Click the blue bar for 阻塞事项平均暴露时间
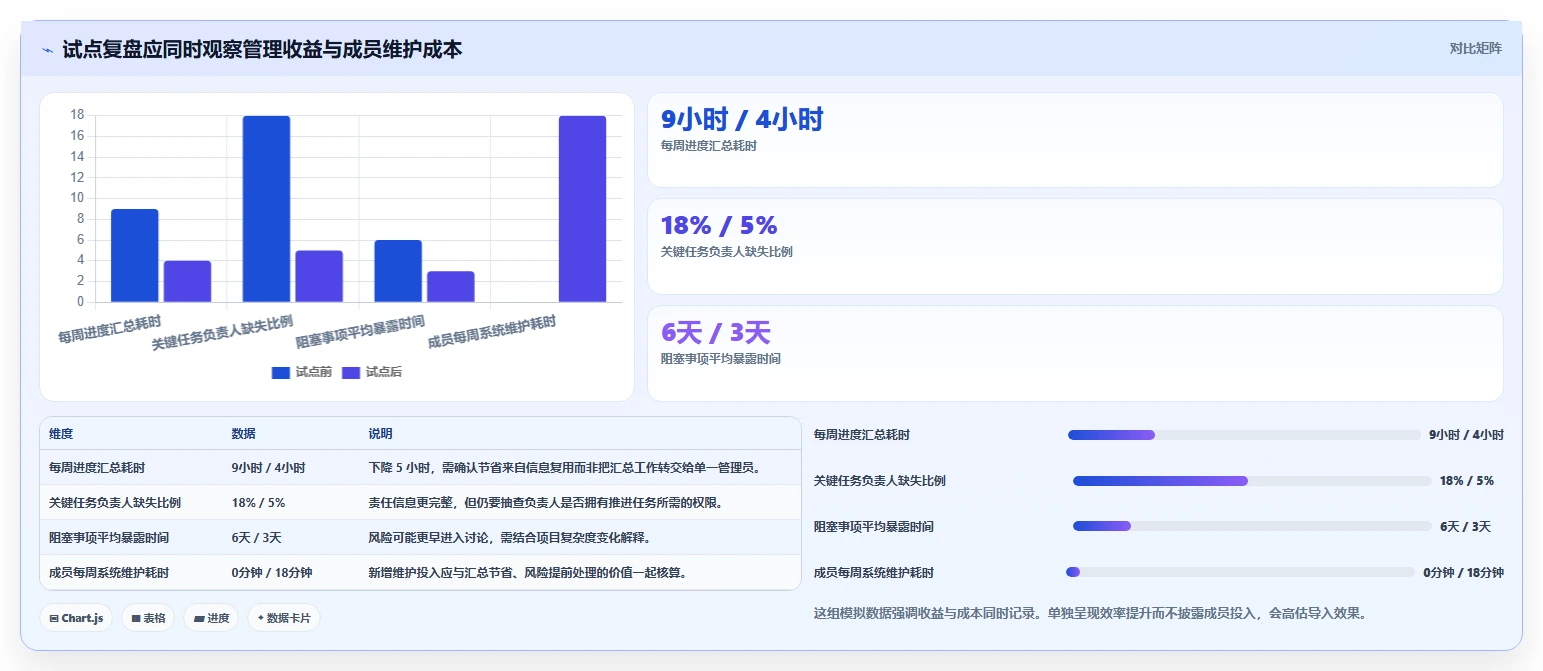Screen dimensions: 1543x671 coord(398,271)
